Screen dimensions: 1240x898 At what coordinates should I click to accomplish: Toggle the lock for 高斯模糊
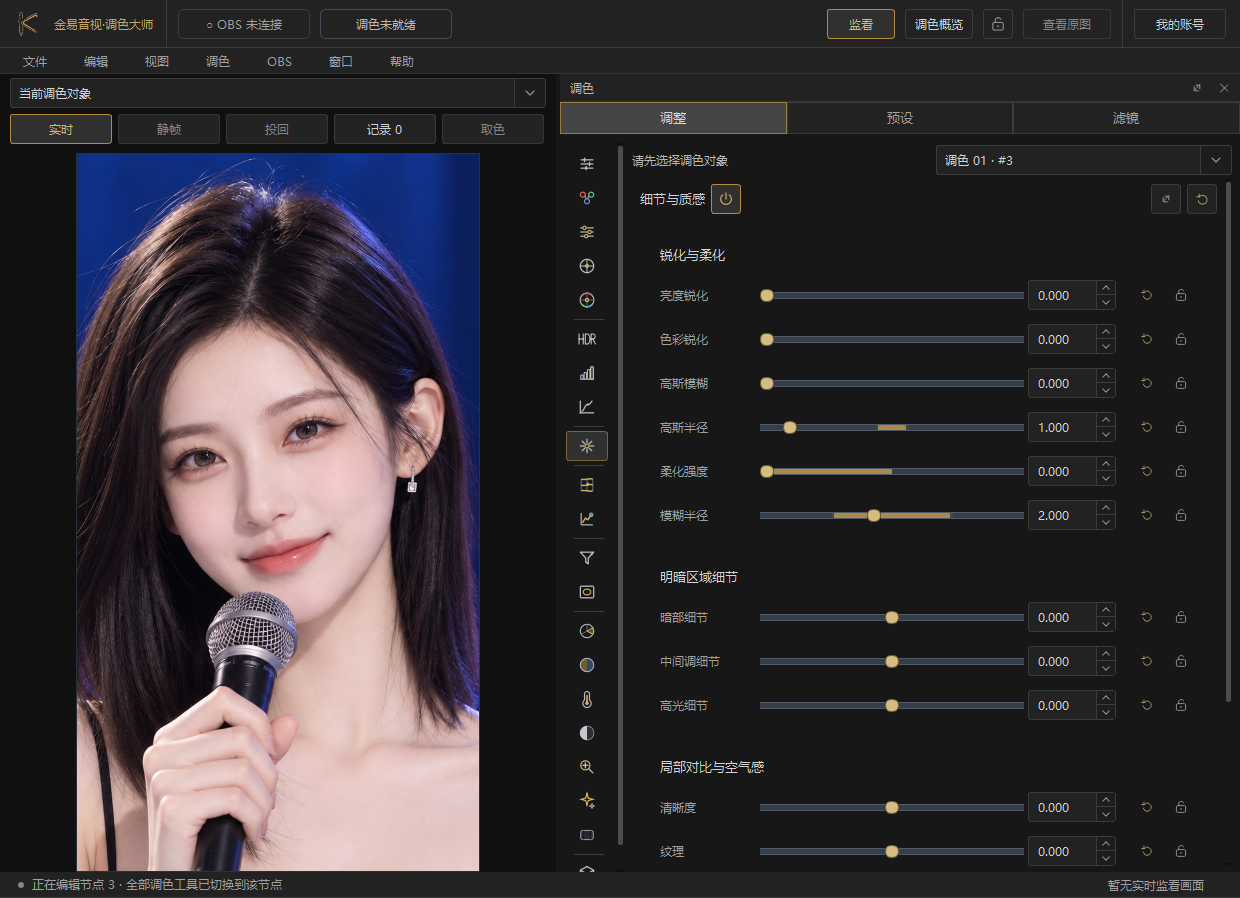pyautogui.click(x=1181, y=384)
